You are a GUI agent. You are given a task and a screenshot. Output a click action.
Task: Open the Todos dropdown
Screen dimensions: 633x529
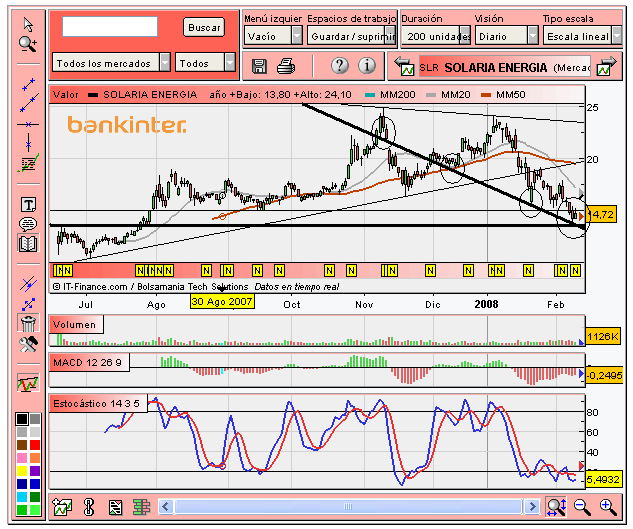coord(205,63)
